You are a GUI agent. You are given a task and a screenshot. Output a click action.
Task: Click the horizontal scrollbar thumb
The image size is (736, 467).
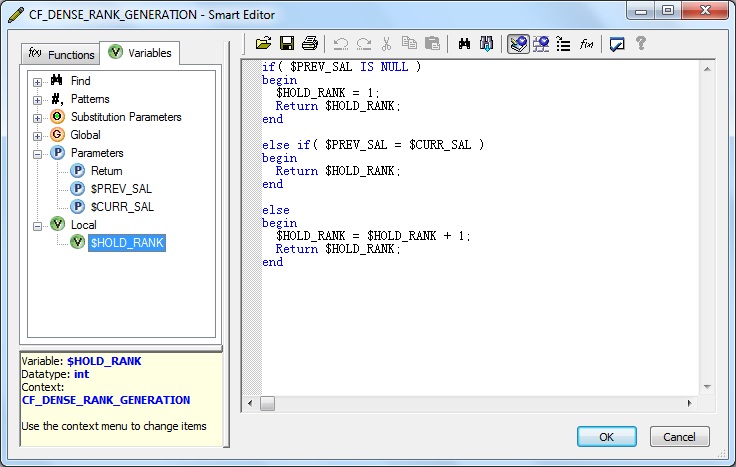[268, 403]
